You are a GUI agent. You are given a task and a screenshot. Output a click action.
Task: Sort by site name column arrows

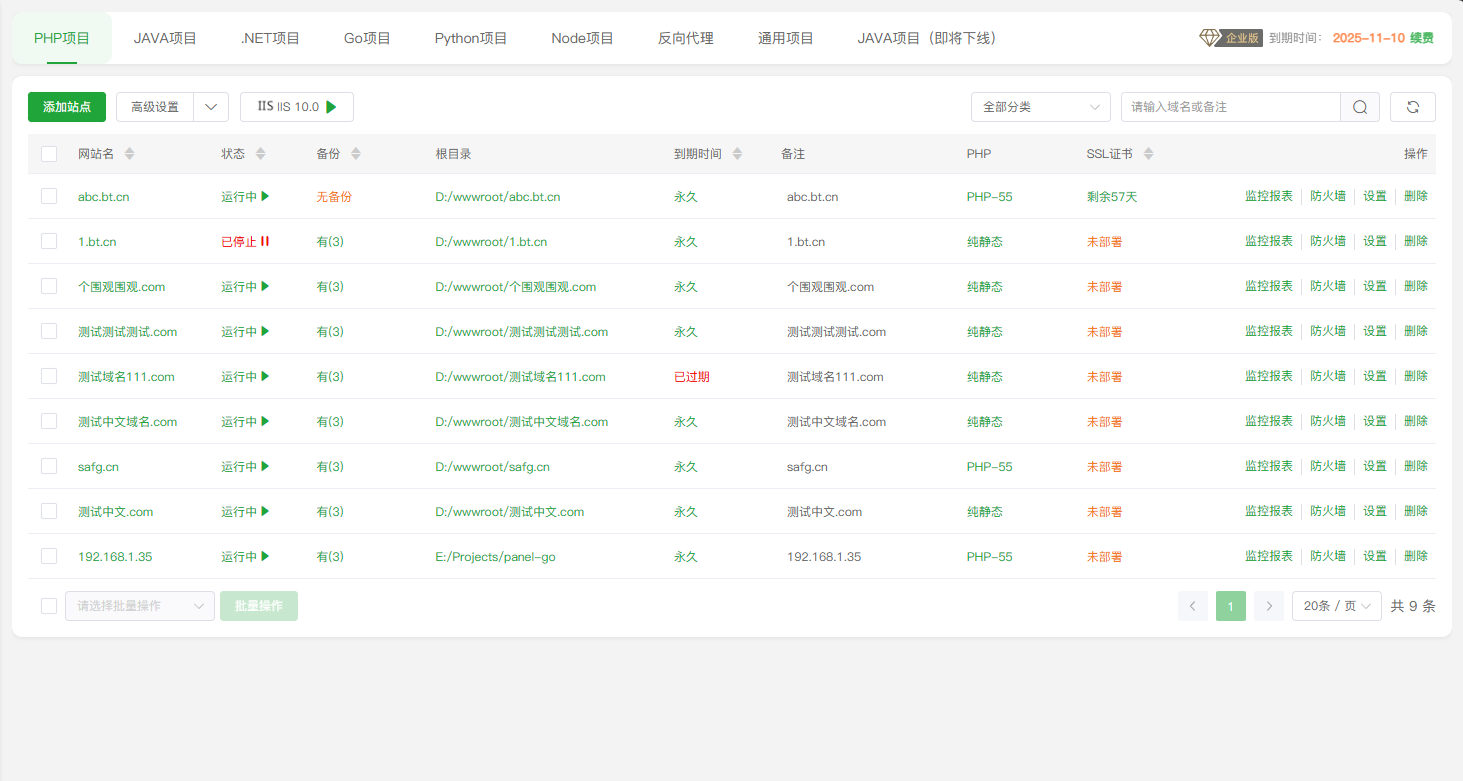coord(129,154)
